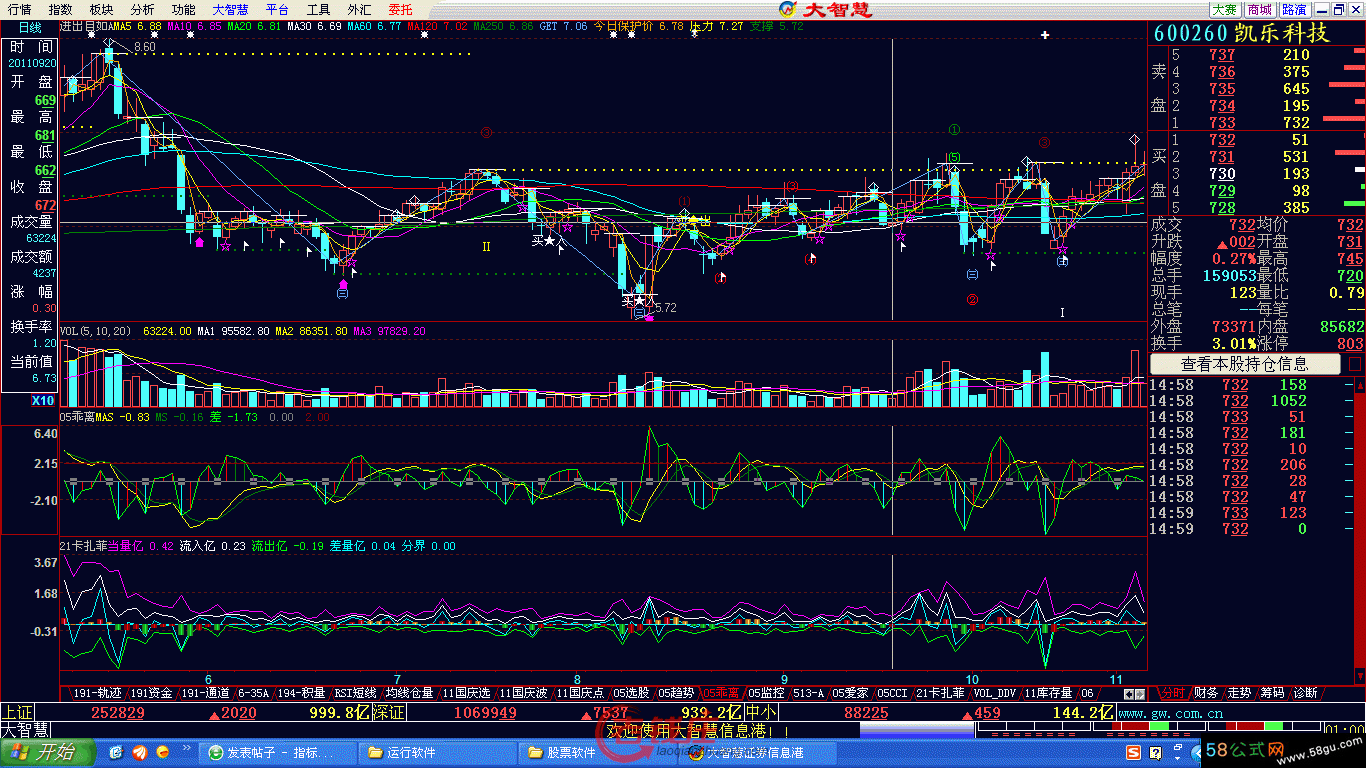Click the Sogou input method tray icon
1366x768 pixels.
[x=1133, y=752]
